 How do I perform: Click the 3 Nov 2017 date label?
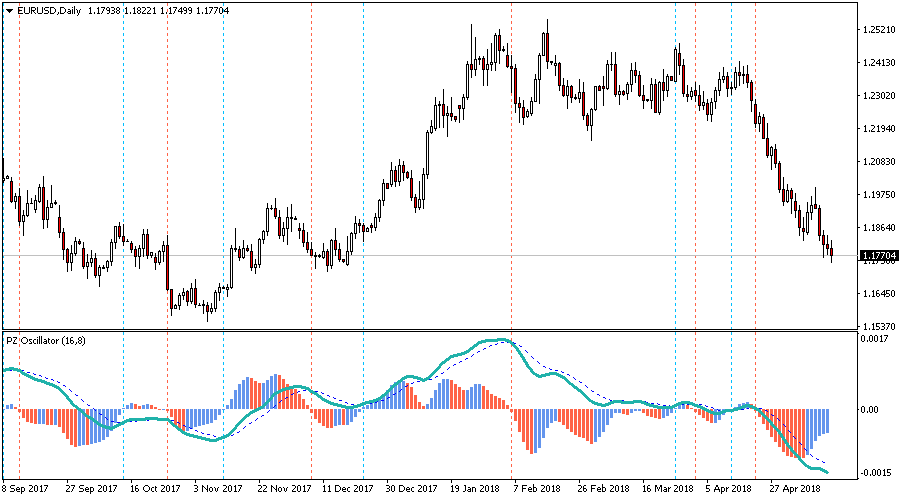[x=219, y=489]
